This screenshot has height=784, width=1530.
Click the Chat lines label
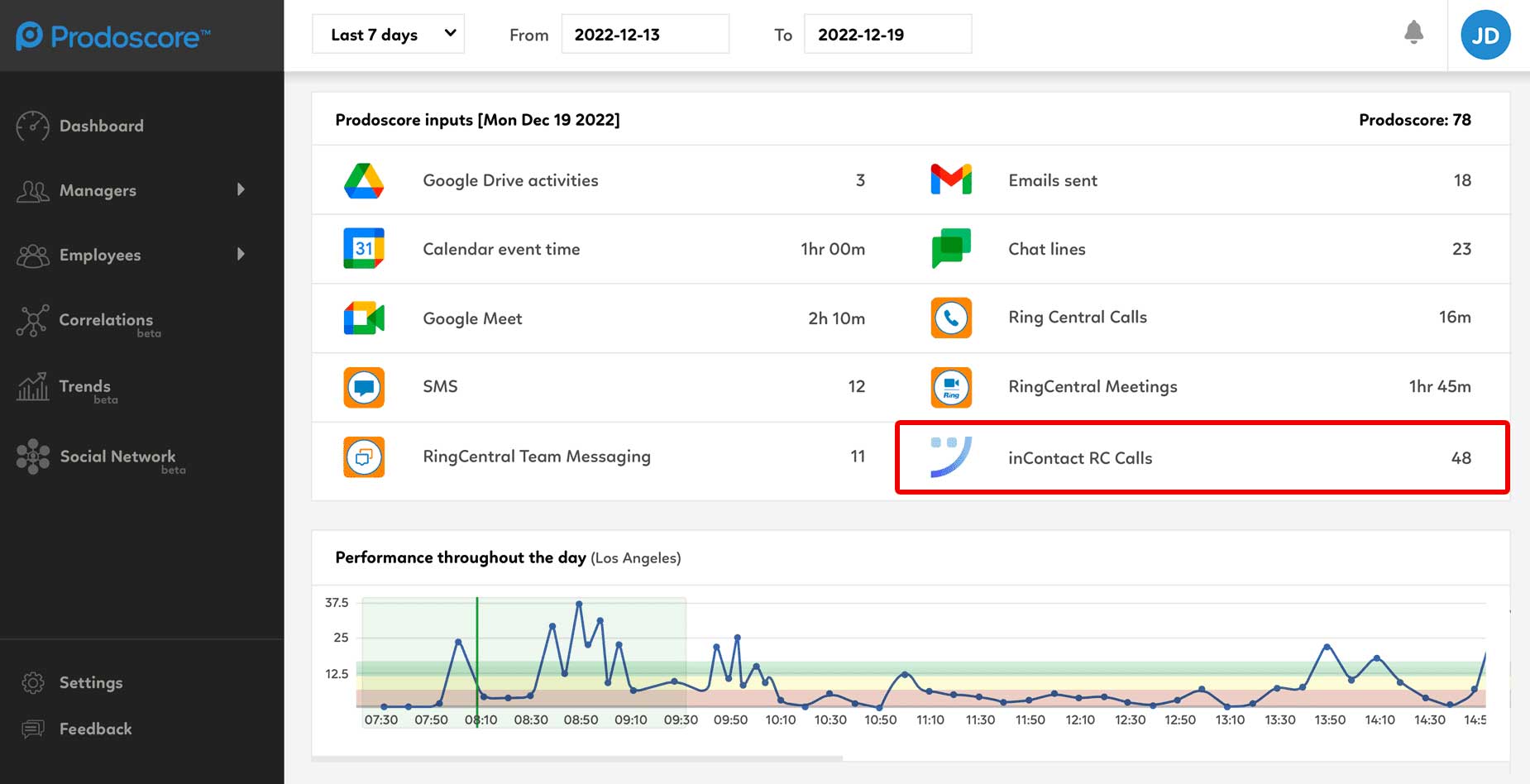click(1047, 249)
